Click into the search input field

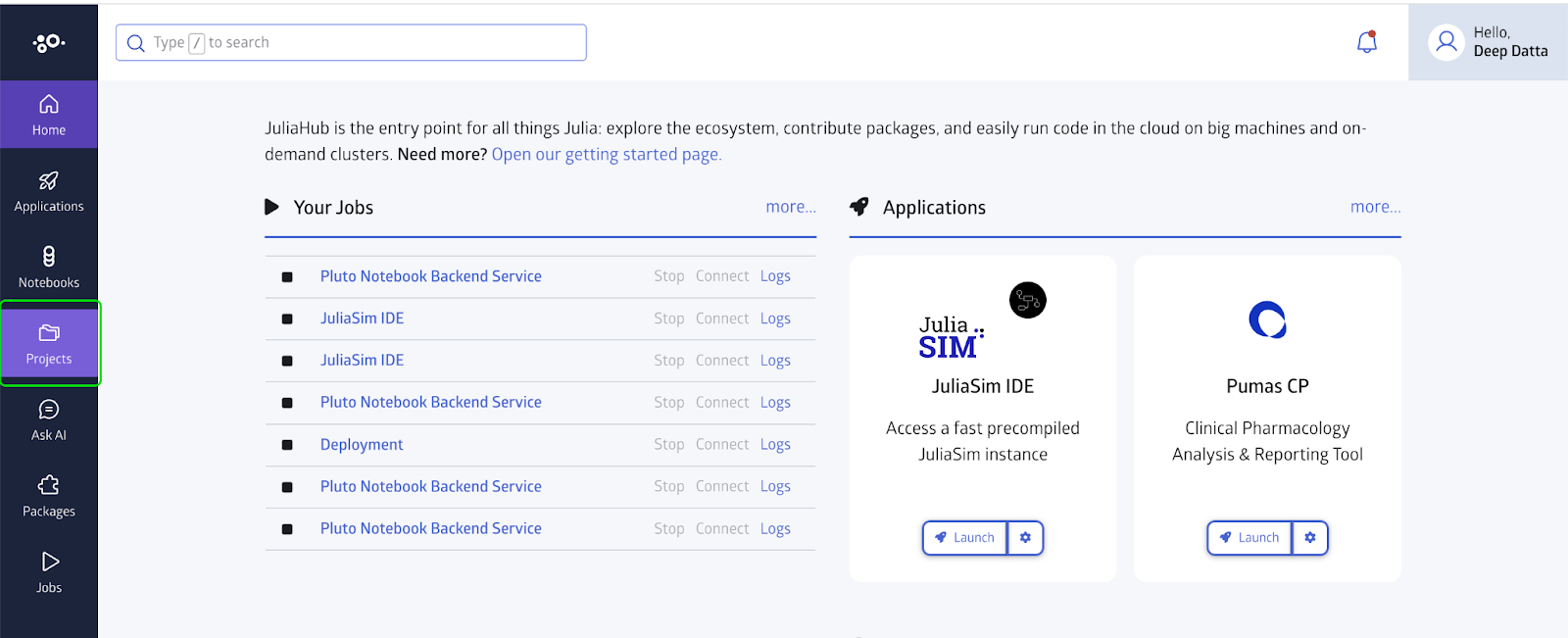click(x=351, y=42)
